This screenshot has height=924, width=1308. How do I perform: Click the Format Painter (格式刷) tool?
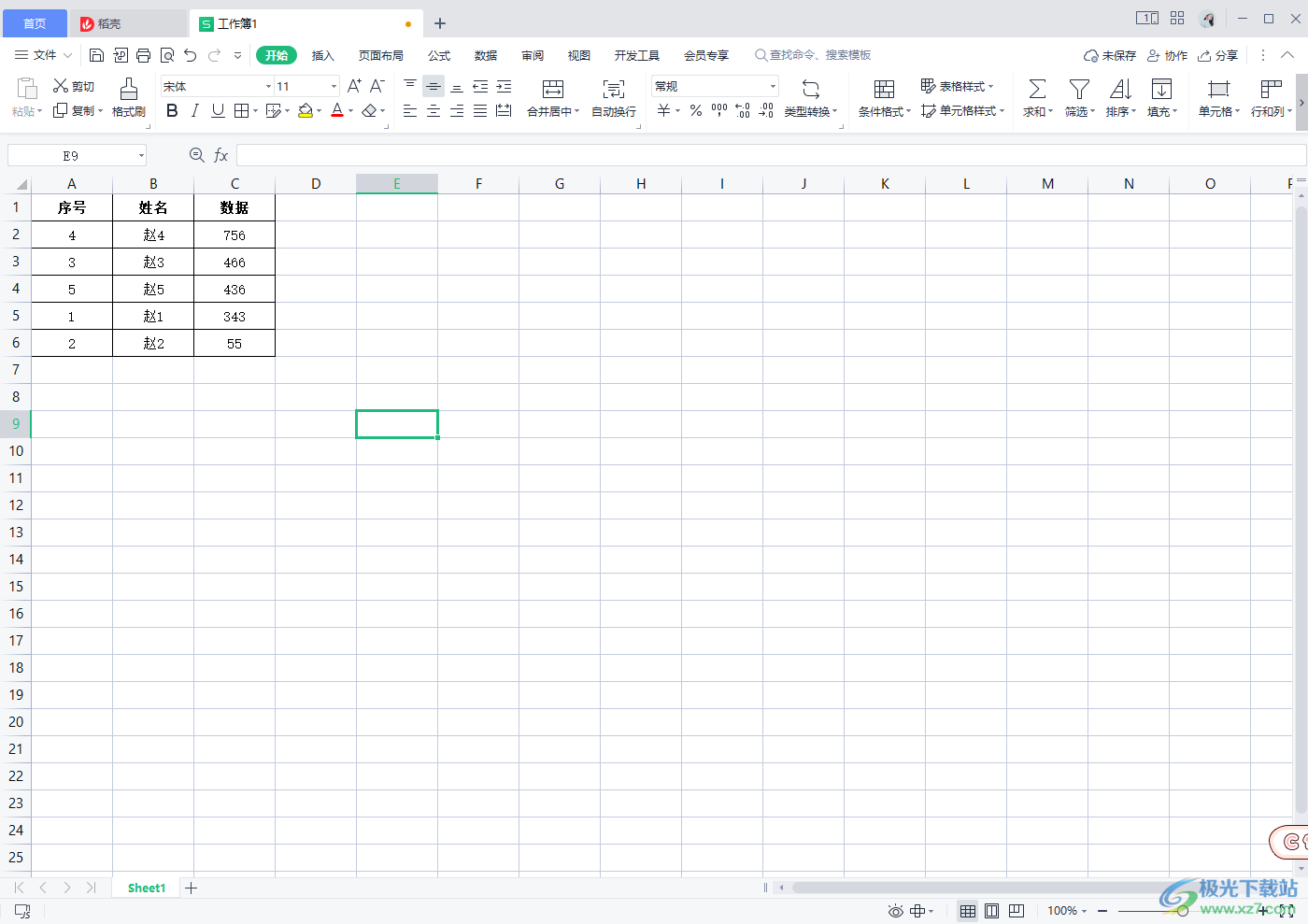click(x=129, y=97)
